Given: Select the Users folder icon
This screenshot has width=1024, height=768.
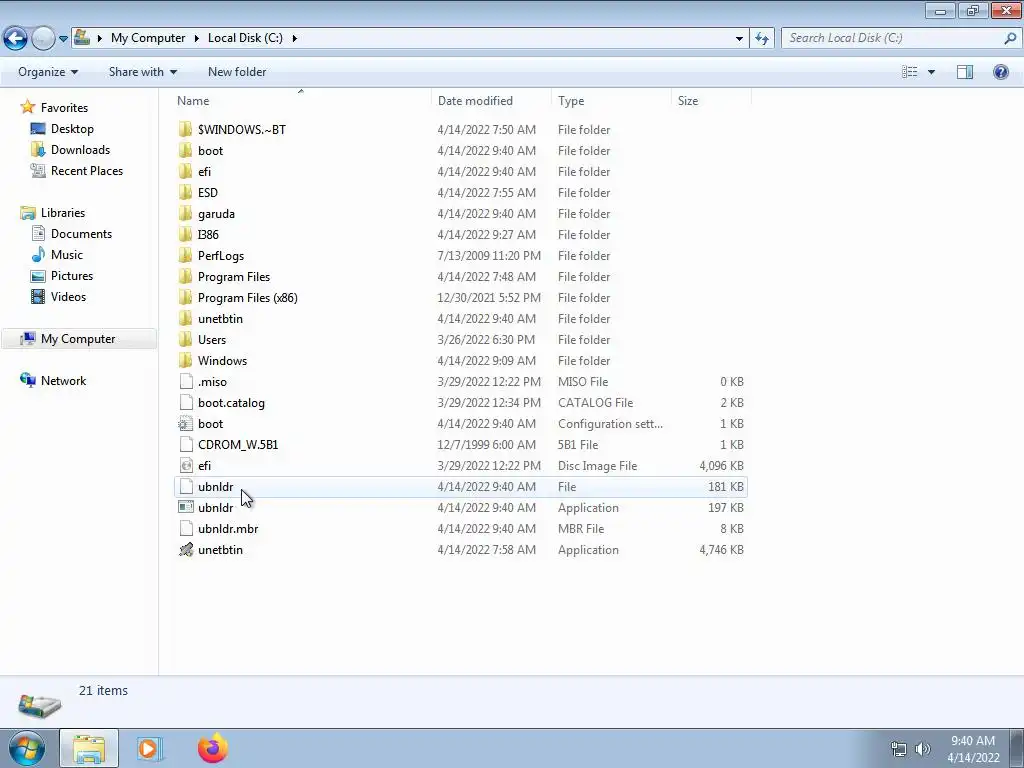Looking at the screenshot, I should point(185,340).
